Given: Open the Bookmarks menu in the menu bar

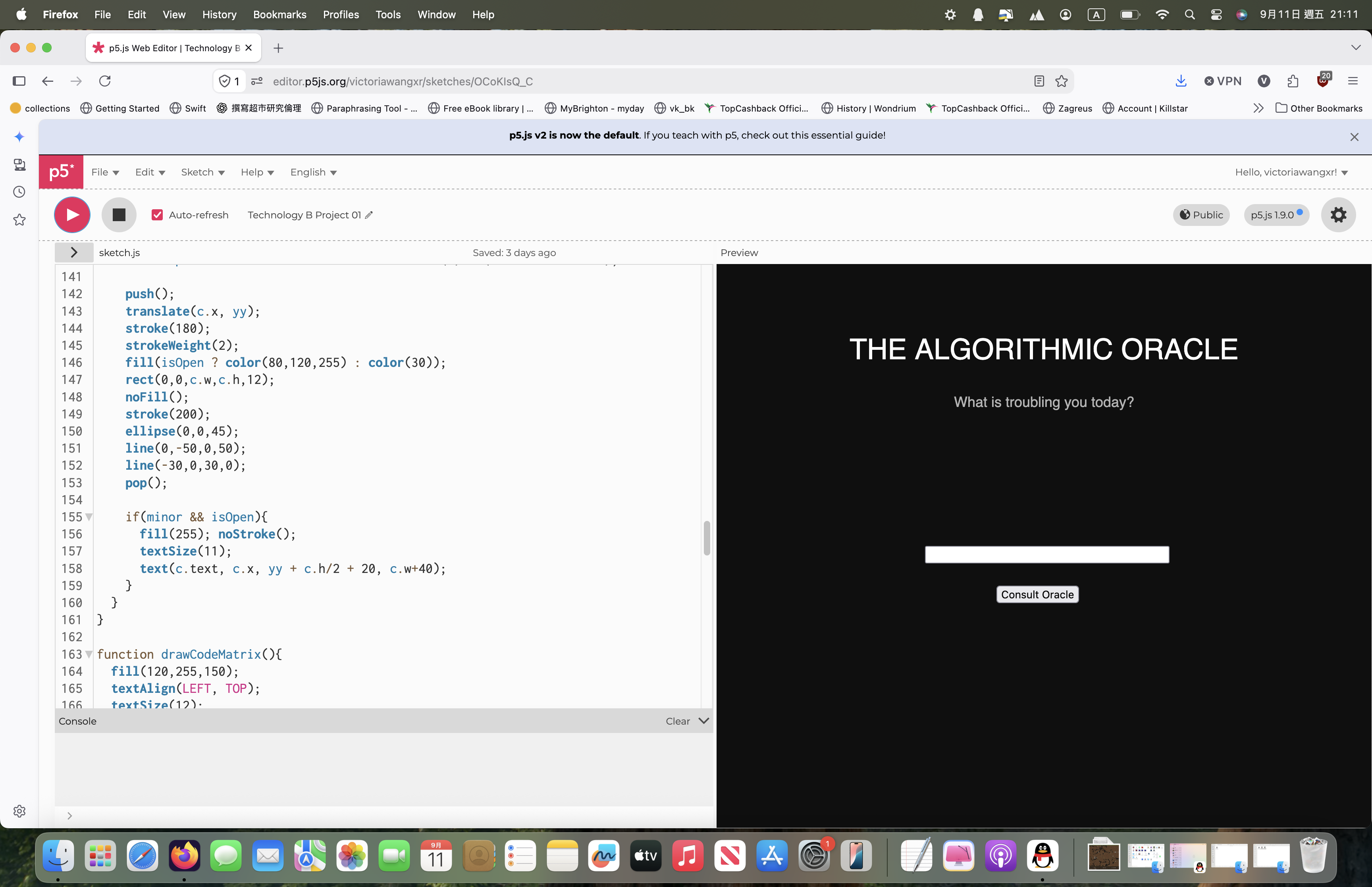Looking at the screenshot, I should pos(279,14).
